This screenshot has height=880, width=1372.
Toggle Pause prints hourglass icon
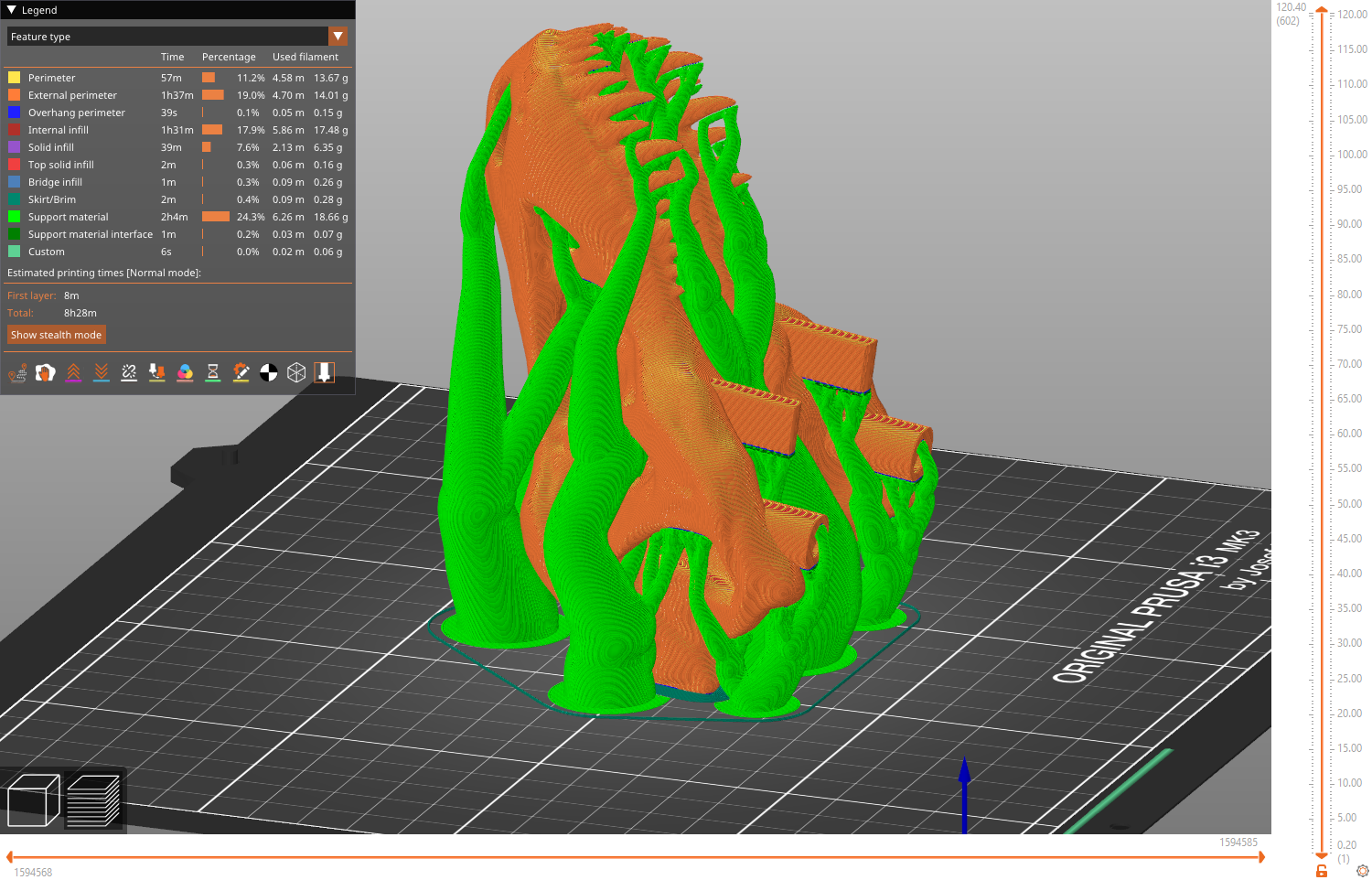213,372
